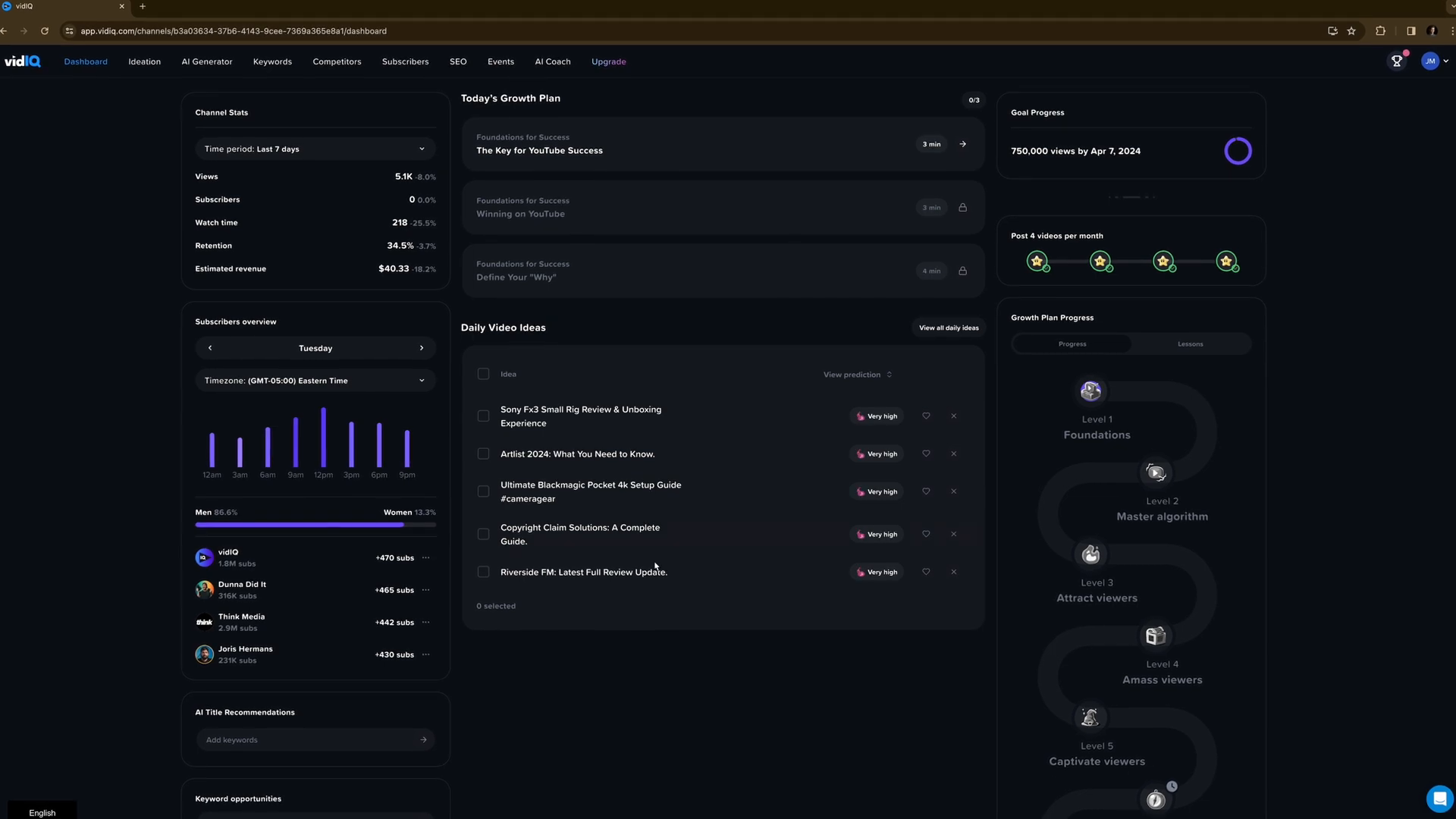This screenshot has height=819, width=1456.
Task: Open The Key for YouTube Success lesson
Action: coord(722,144)
